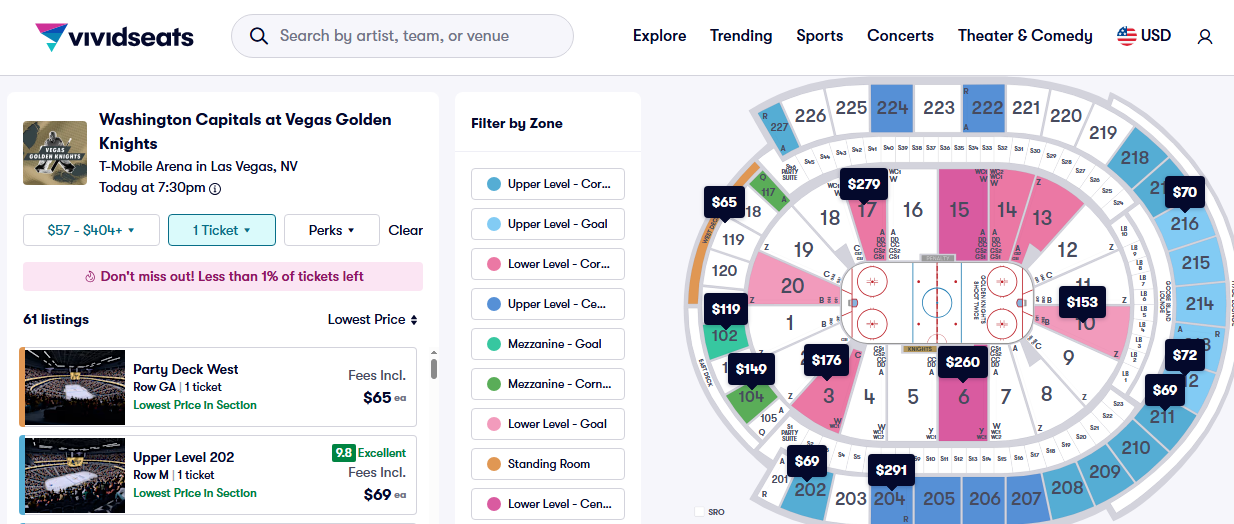The width and height of the screenshot is (1234, 524).
Task: Click the US flag currency icon
Action: (1127, 36)
